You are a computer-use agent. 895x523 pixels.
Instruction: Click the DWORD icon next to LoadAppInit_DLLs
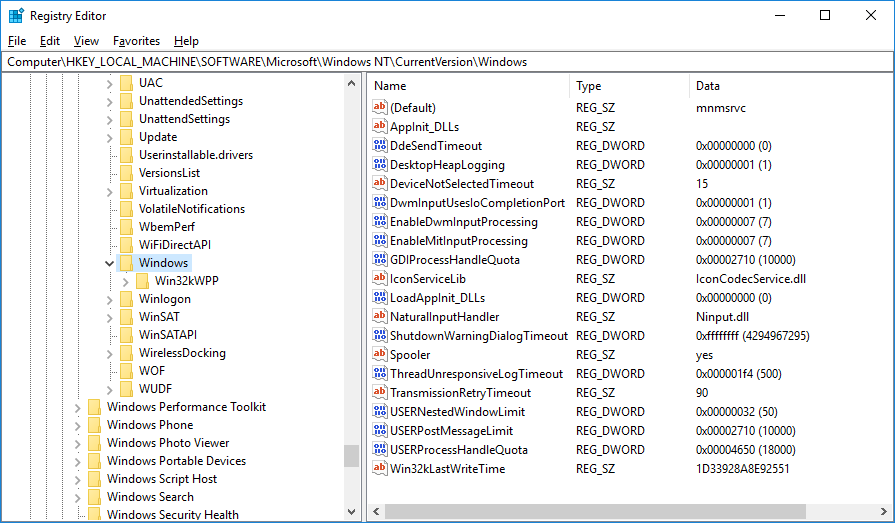coord(380,297)
